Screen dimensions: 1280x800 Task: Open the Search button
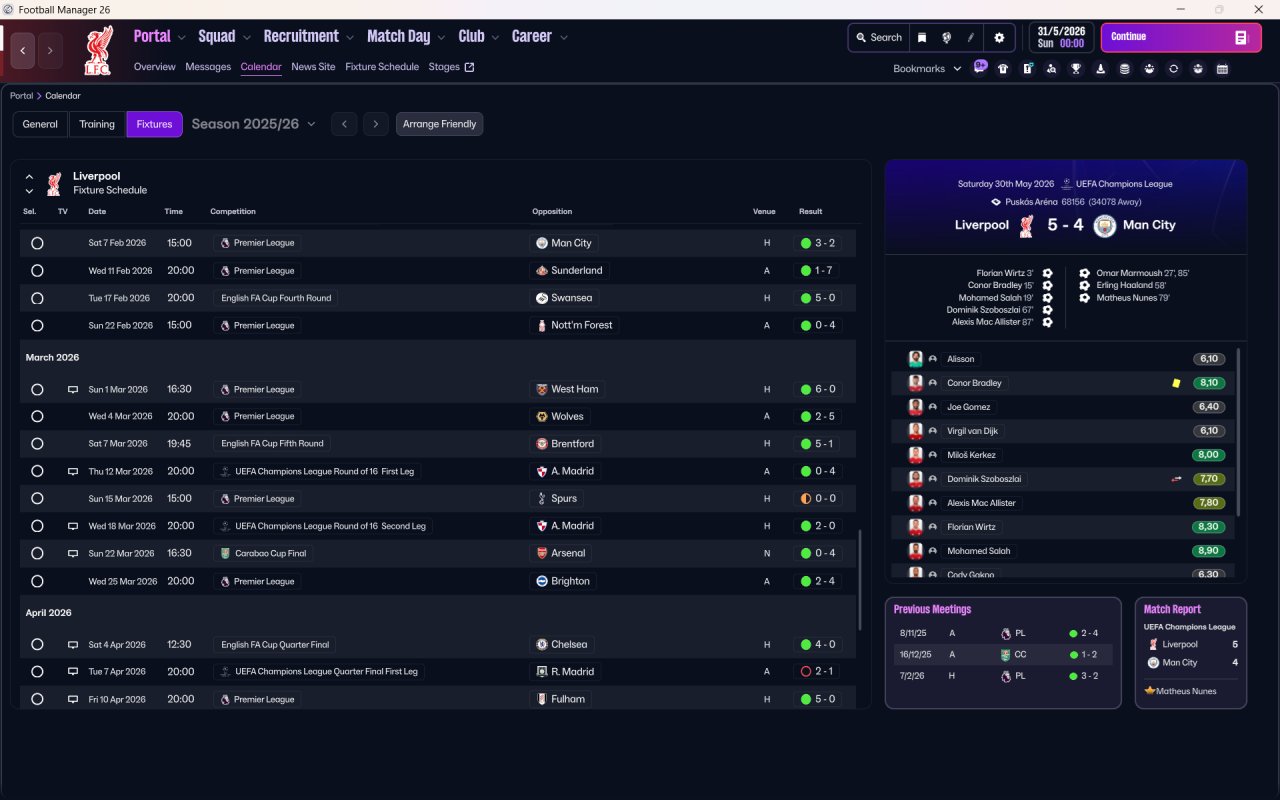[x=879, y=38]
